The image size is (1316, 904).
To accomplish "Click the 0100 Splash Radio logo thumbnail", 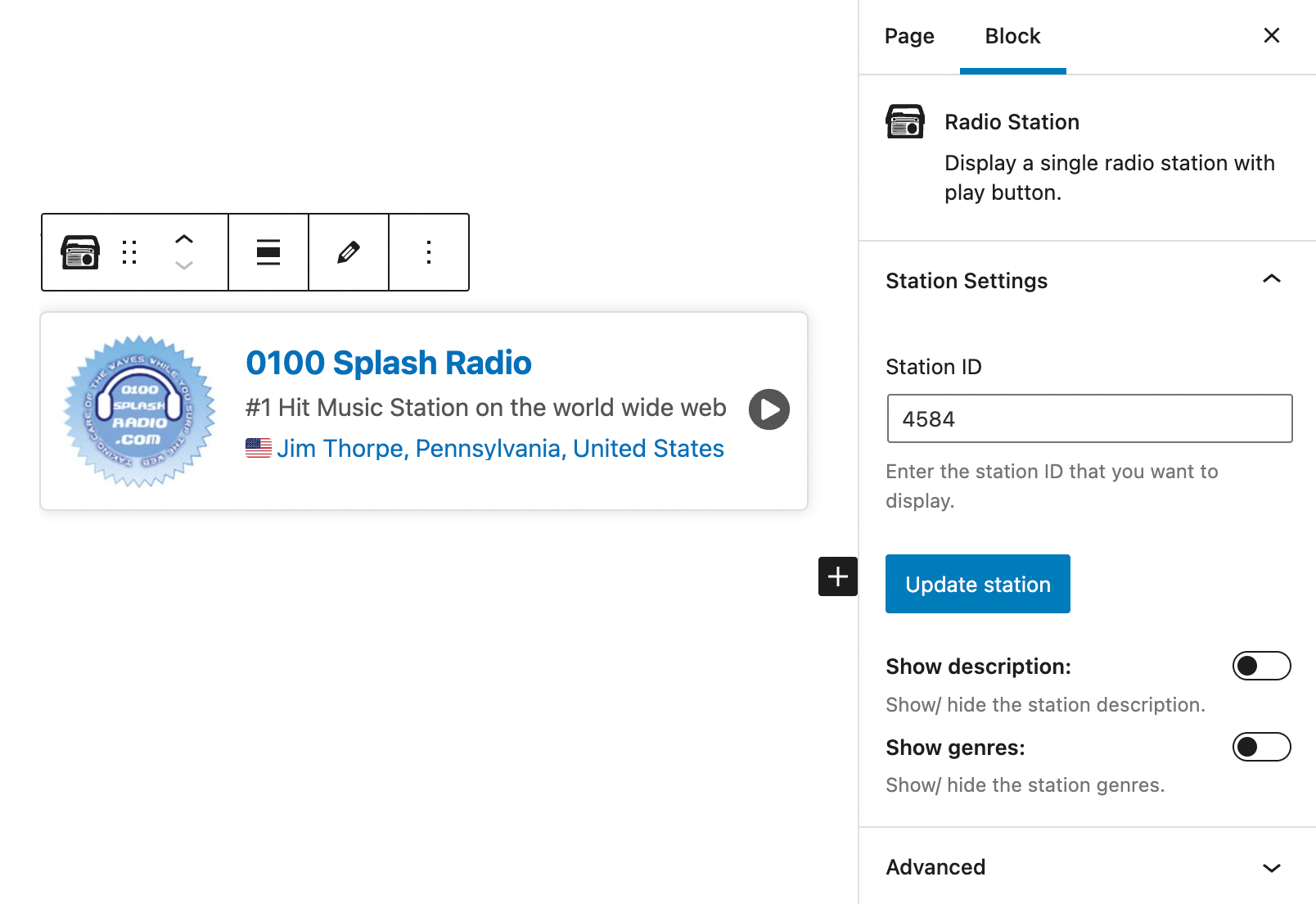I will pos(140,411).
